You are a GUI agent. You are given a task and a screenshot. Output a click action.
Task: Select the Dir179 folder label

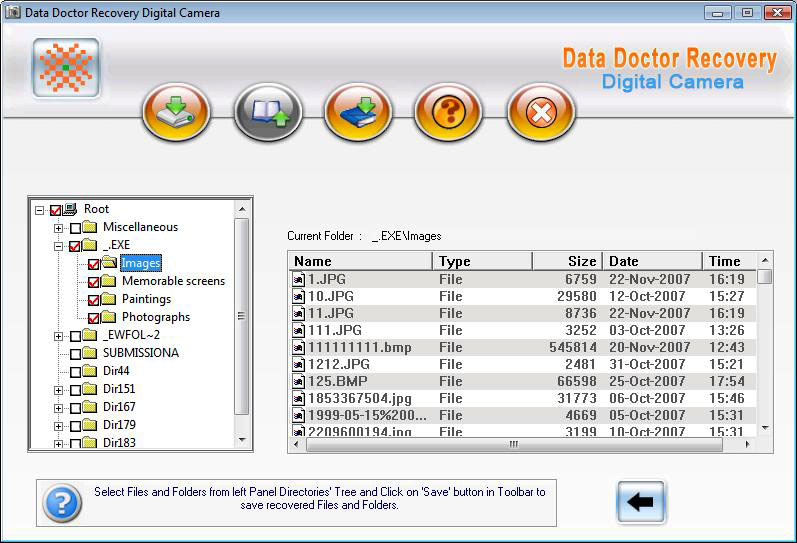click(119, 425)
